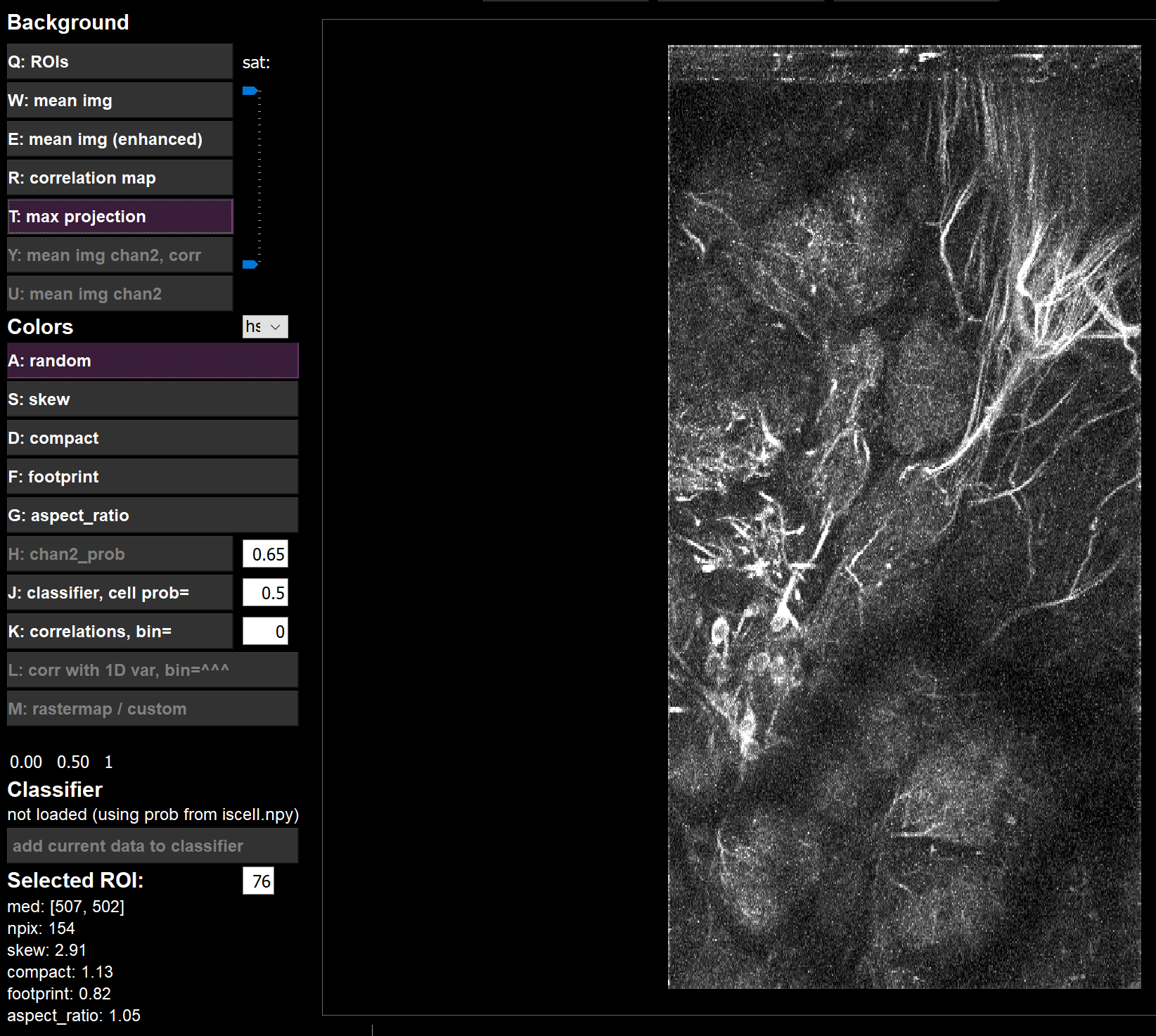Viewport: 1156px width, 1036px height.
Task: Show the correlation map background
Action: (118, 177)
